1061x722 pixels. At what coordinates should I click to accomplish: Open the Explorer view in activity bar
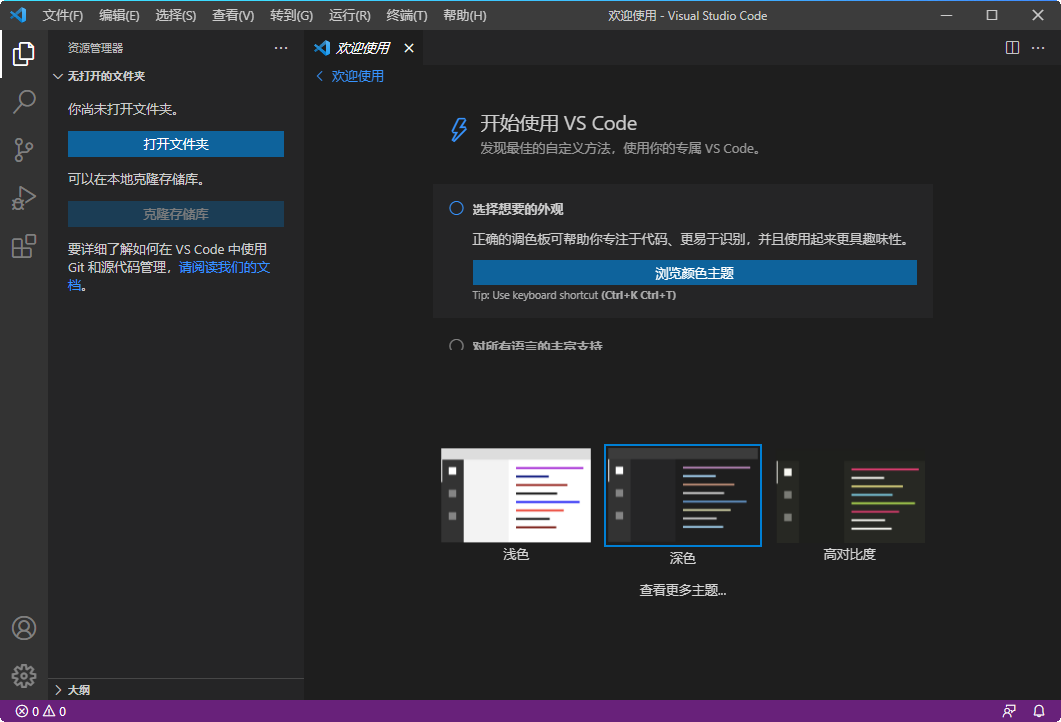(24, 54)
